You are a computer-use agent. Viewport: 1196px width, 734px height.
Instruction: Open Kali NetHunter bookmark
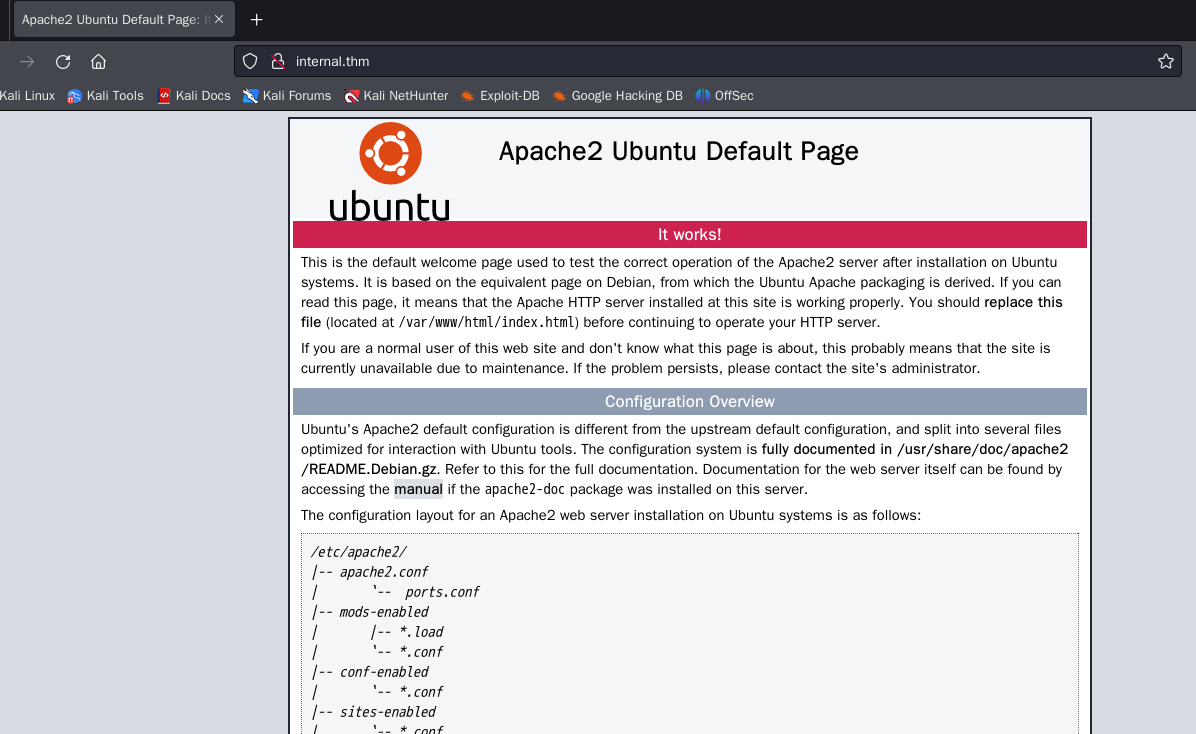coord(396,96)
